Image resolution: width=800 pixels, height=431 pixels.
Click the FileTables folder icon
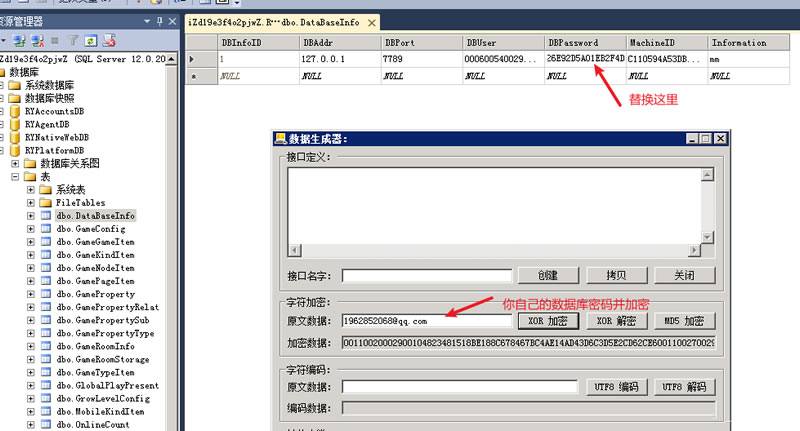click(x=45, y=203)
